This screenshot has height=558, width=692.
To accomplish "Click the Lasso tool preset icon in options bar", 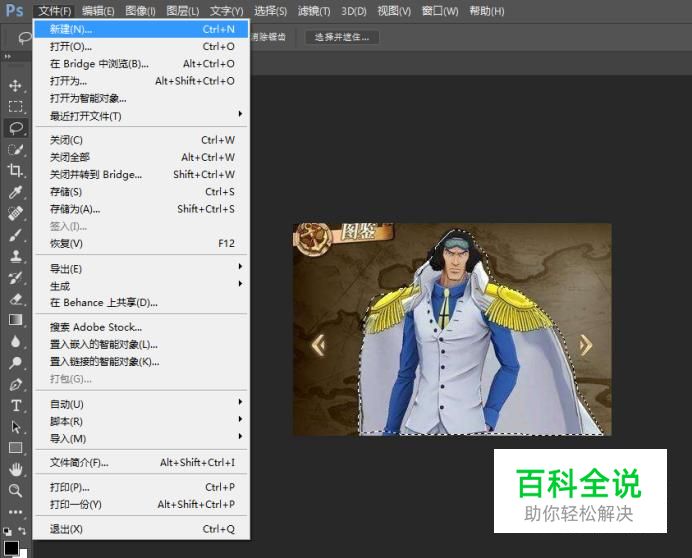I will point(25,37).
